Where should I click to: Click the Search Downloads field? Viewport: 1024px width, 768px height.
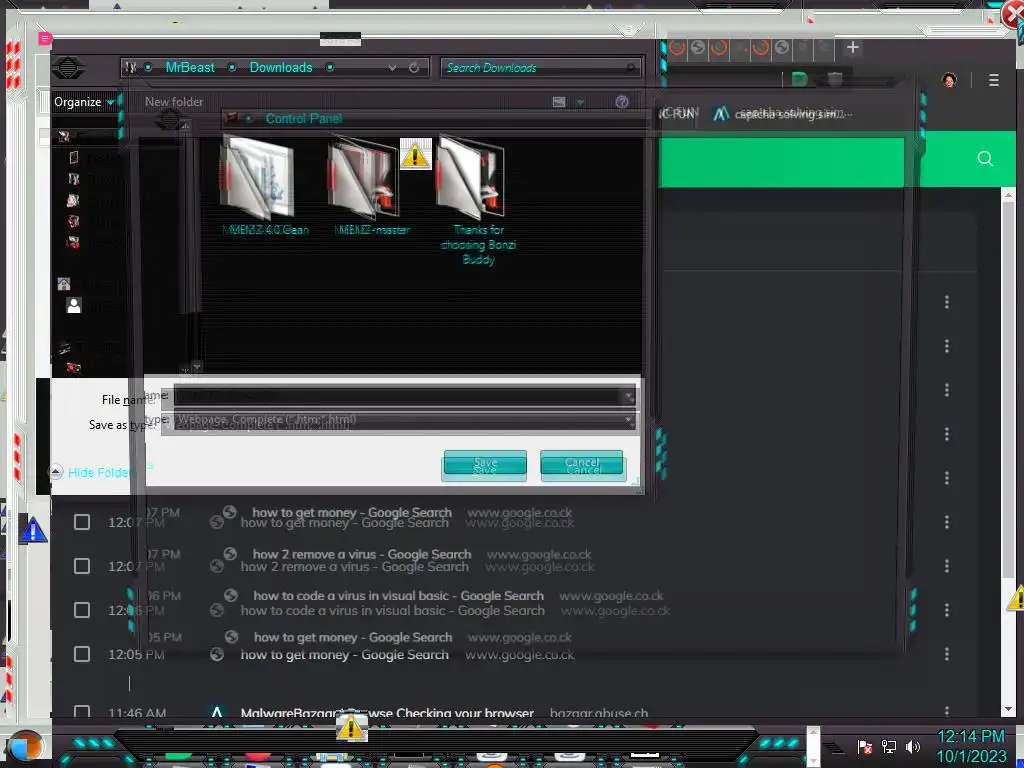click(x=541, y=68)
